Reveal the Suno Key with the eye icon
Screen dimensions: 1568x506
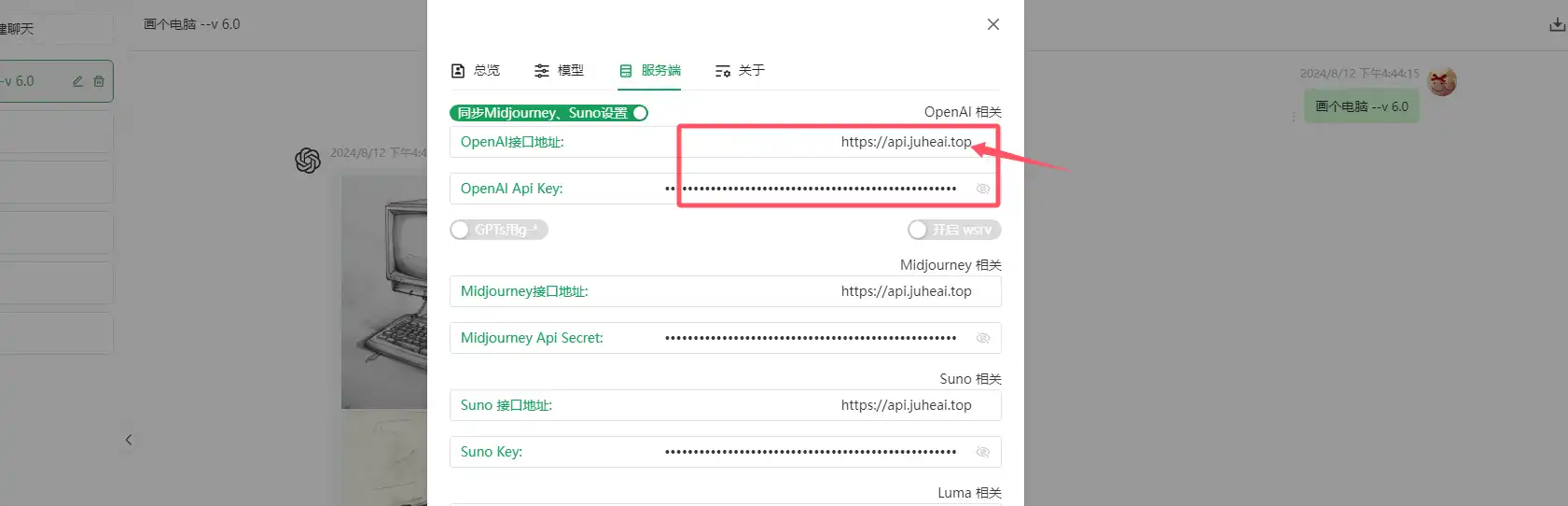(982, 452)
